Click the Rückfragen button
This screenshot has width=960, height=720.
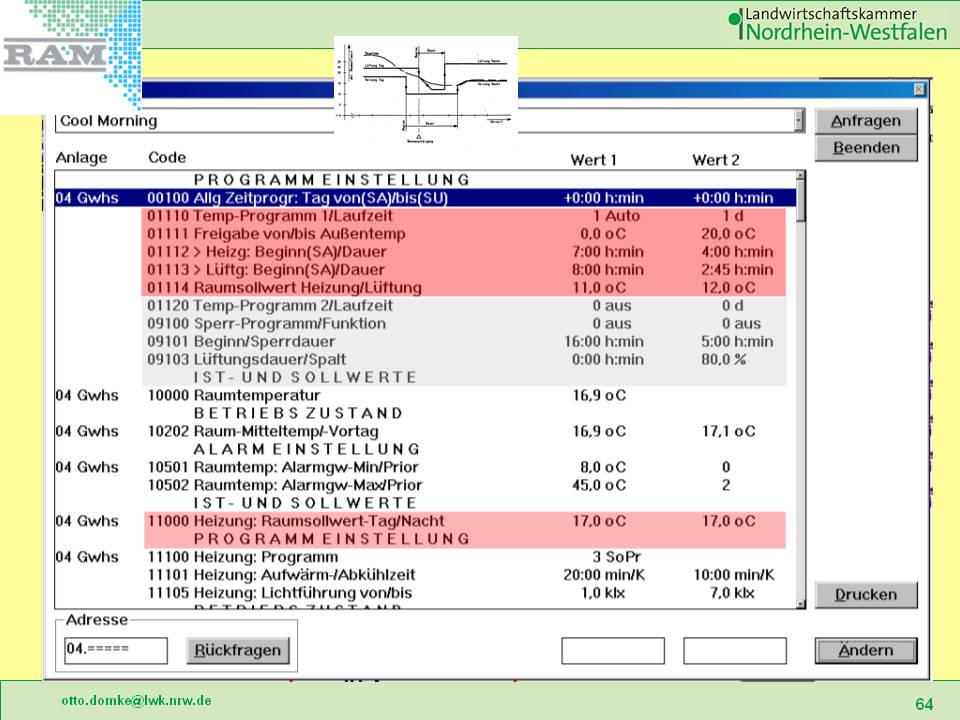pos(238,651)
